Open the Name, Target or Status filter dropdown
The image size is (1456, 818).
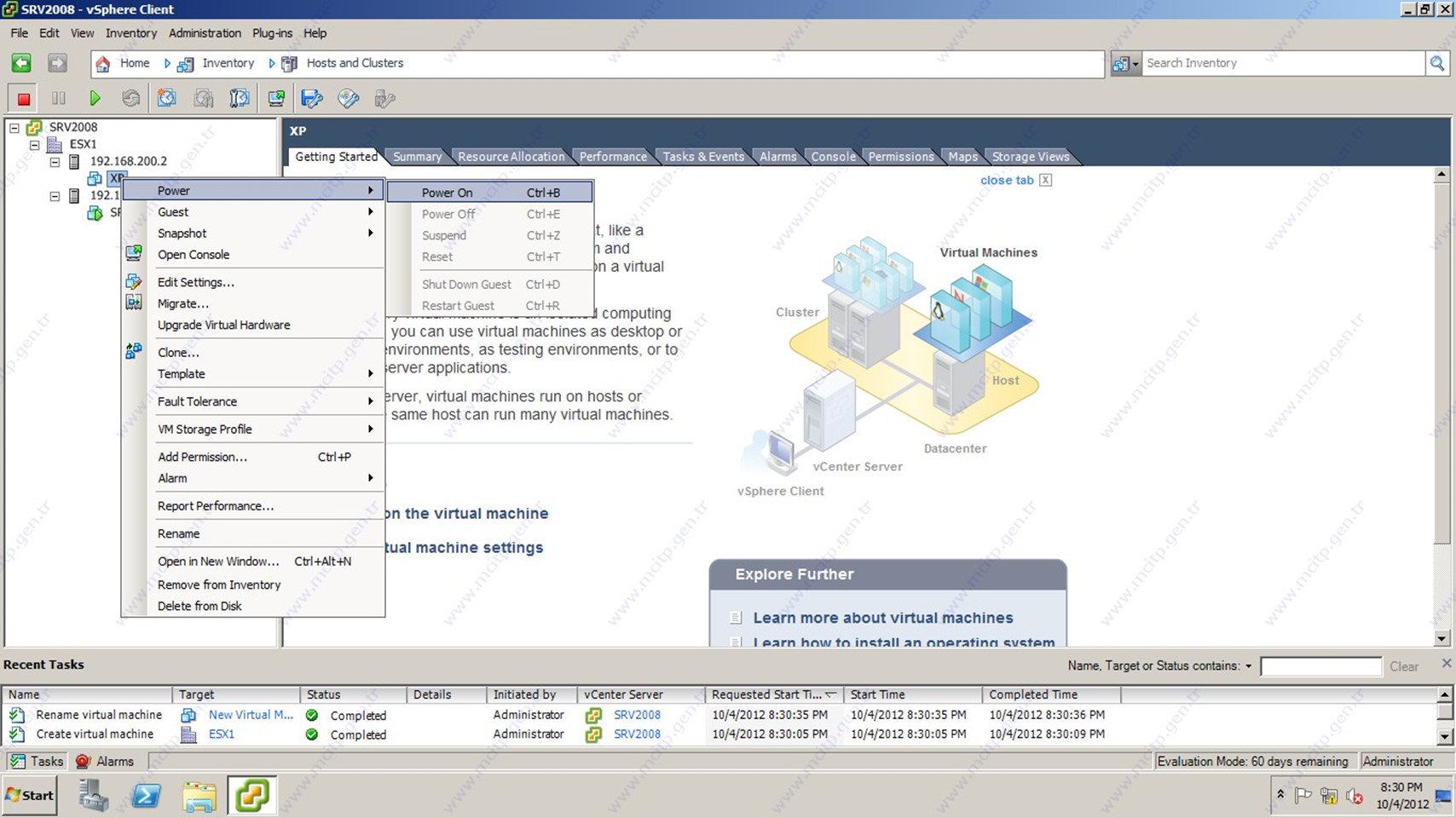click(x=1248, y=666)
